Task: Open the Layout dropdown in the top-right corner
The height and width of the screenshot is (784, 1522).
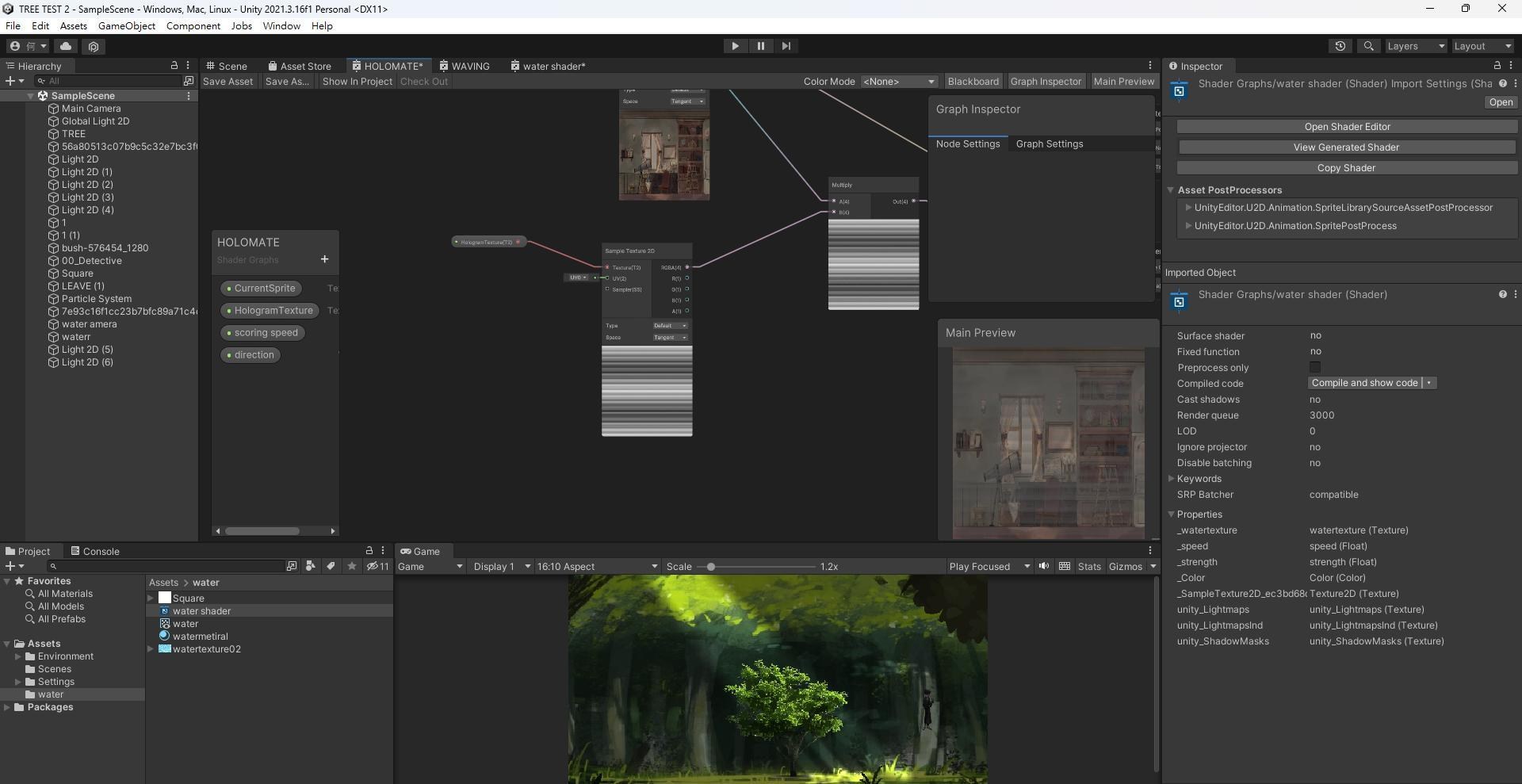Action: (1482, 45)
